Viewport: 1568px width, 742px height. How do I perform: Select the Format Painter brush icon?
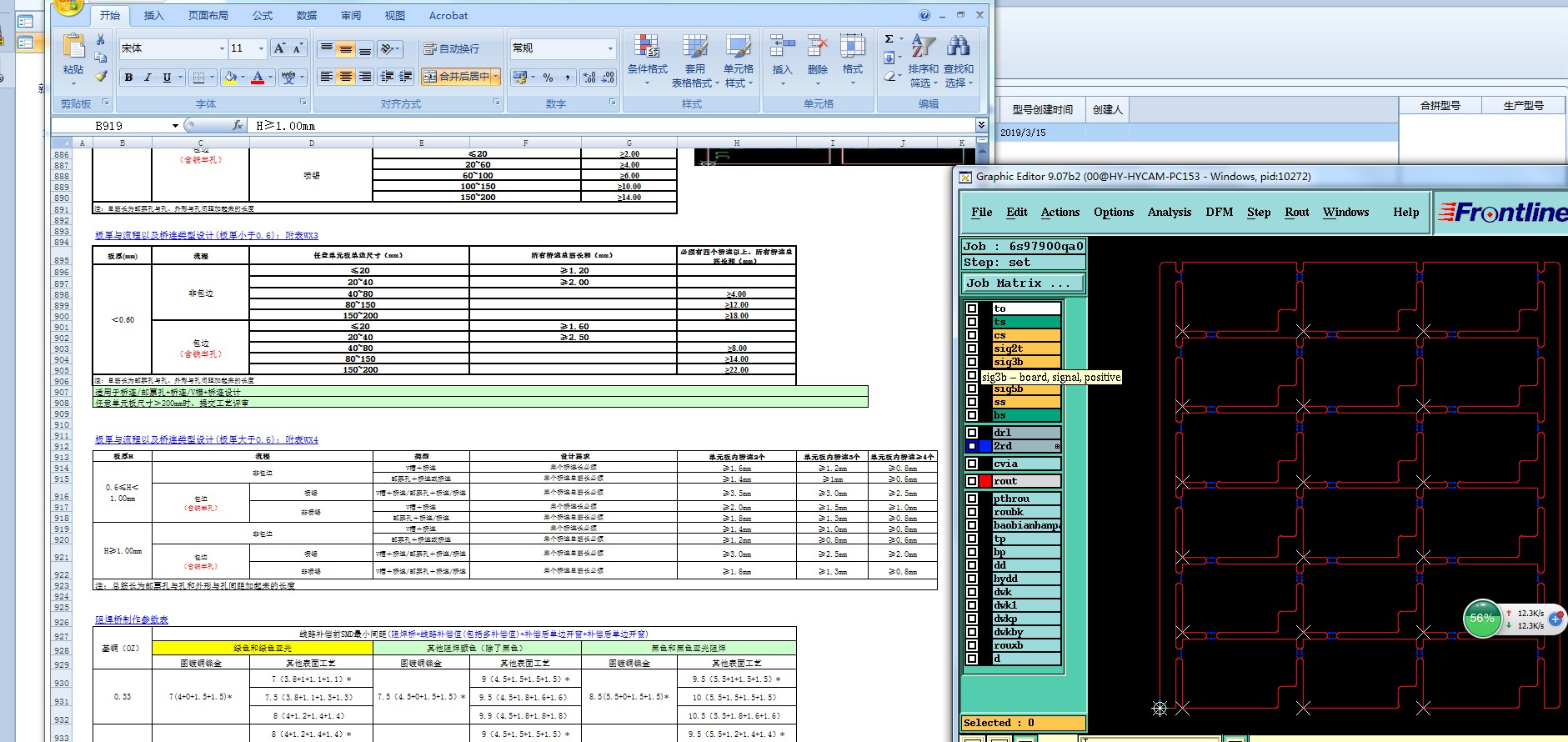101,76
